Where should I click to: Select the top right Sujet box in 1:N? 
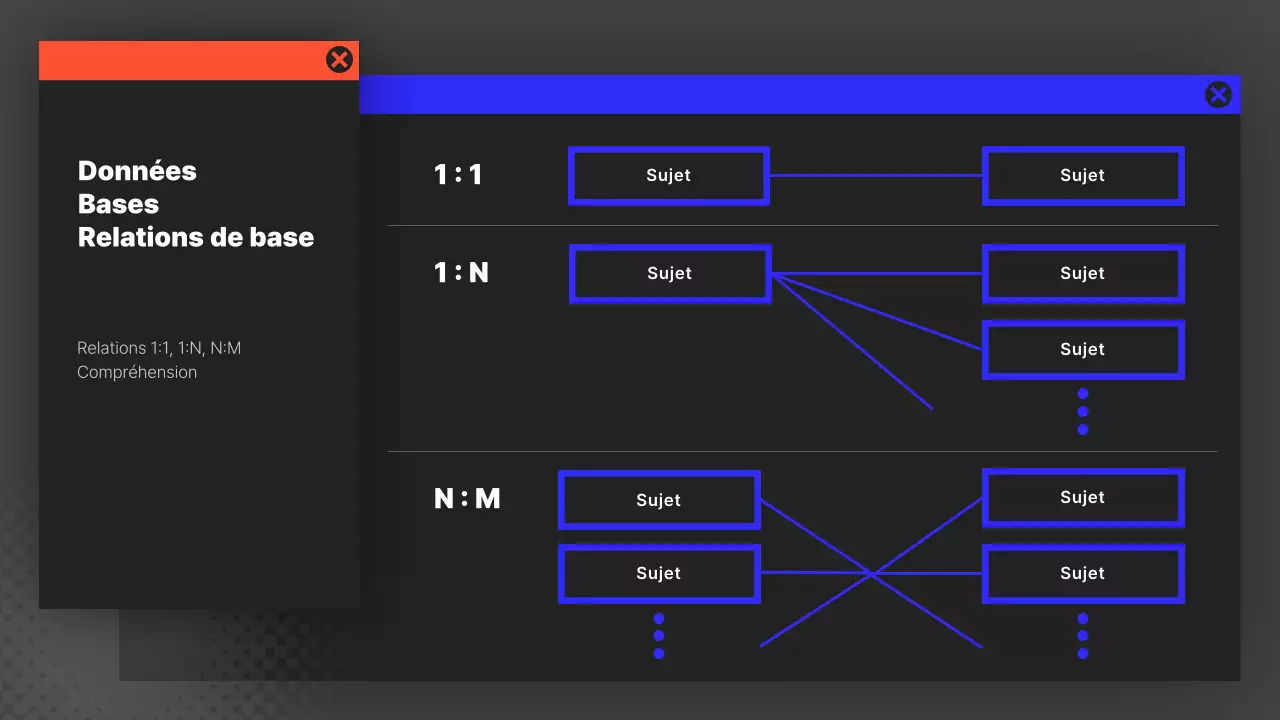pos(1083,273)
